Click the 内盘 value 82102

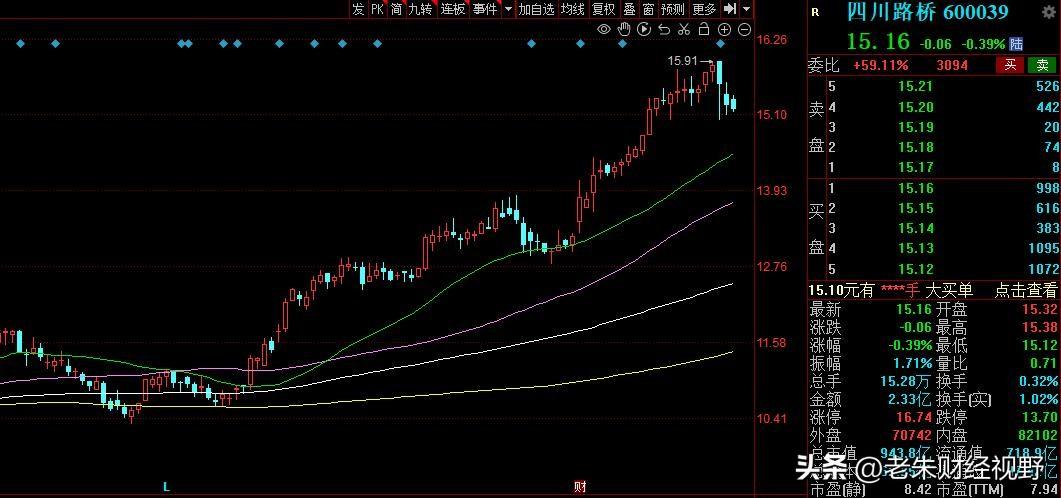click(1038, 435)
